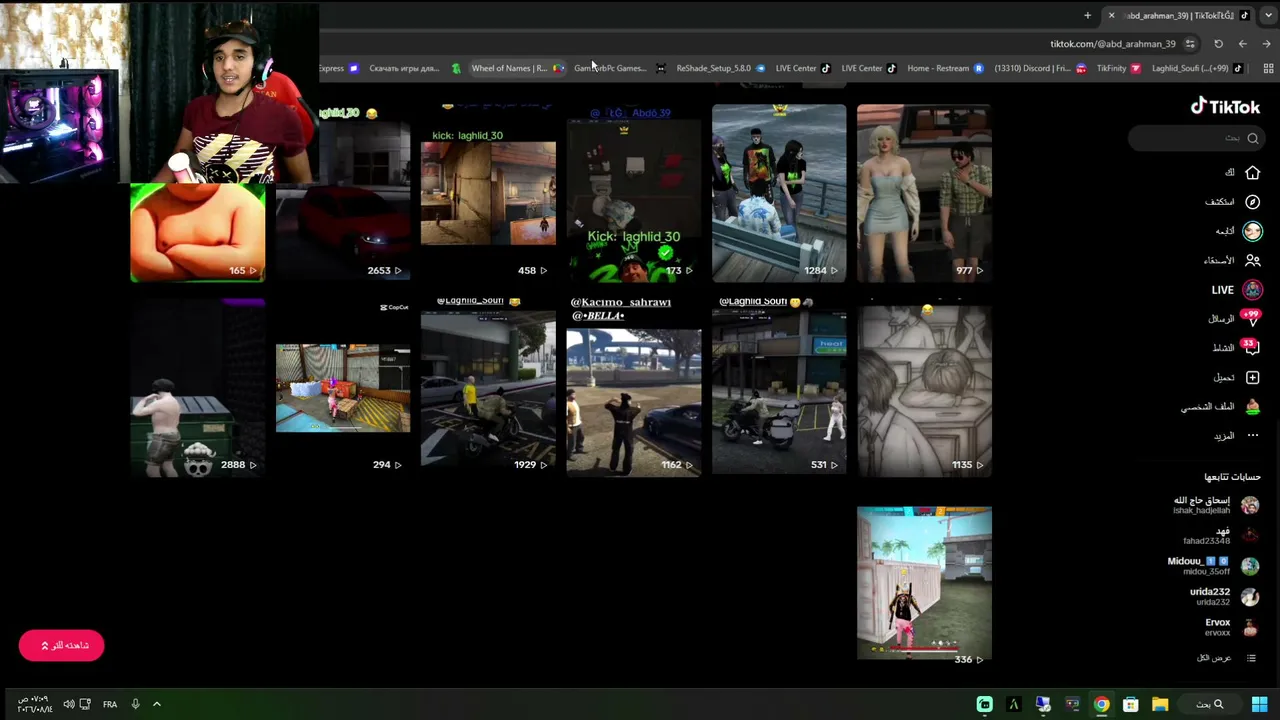Open the Discord bookmark
1280x720 pixels.
coord(1039,68)
